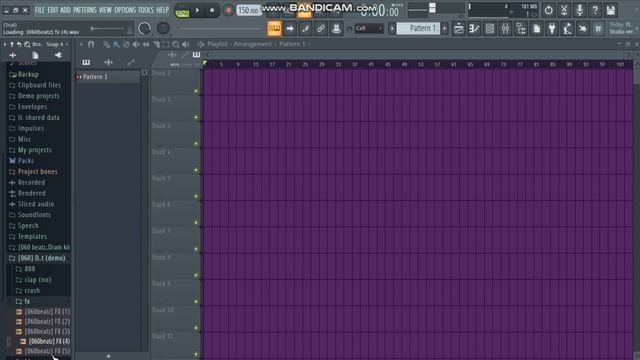
Task: Click the red Record button
Action: pyautogui.click(x=228, y=10)
